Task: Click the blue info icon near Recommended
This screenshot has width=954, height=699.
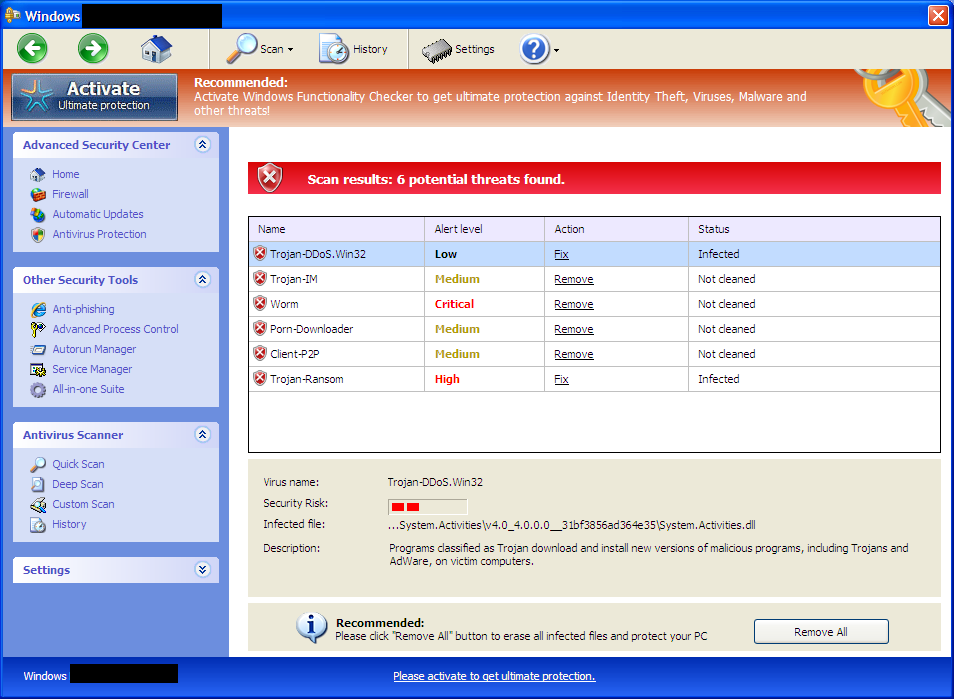Action: pos(312,627)
